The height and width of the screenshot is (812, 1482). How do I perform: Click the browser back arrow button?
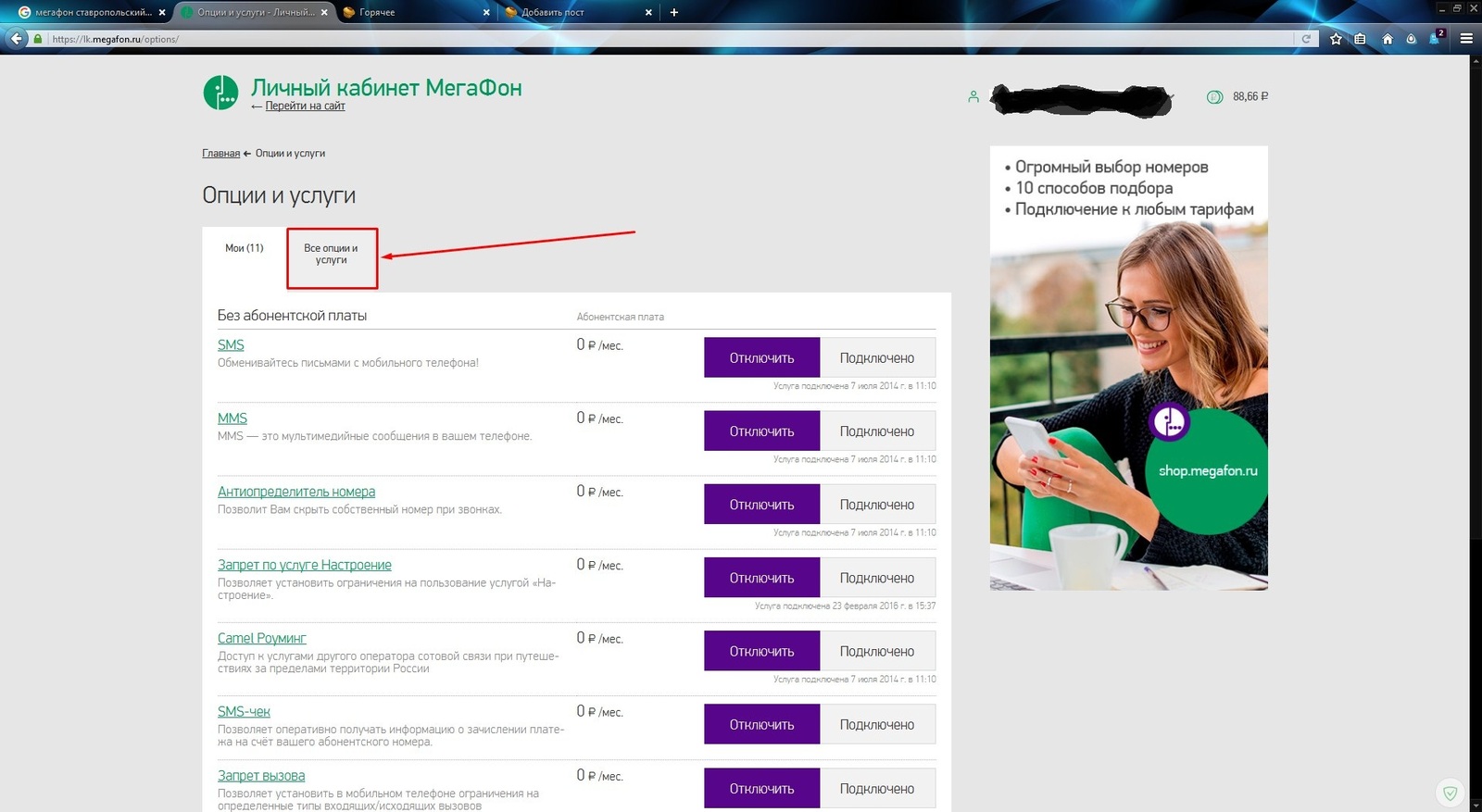(x=17, y=39)
